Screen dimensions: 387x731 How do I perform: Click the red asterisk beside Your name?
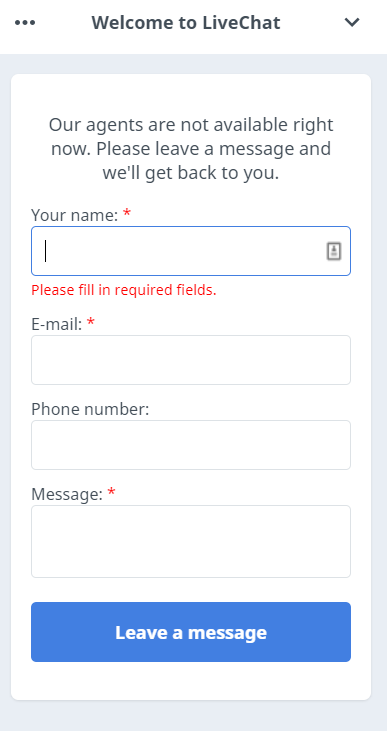pos(126,214)
